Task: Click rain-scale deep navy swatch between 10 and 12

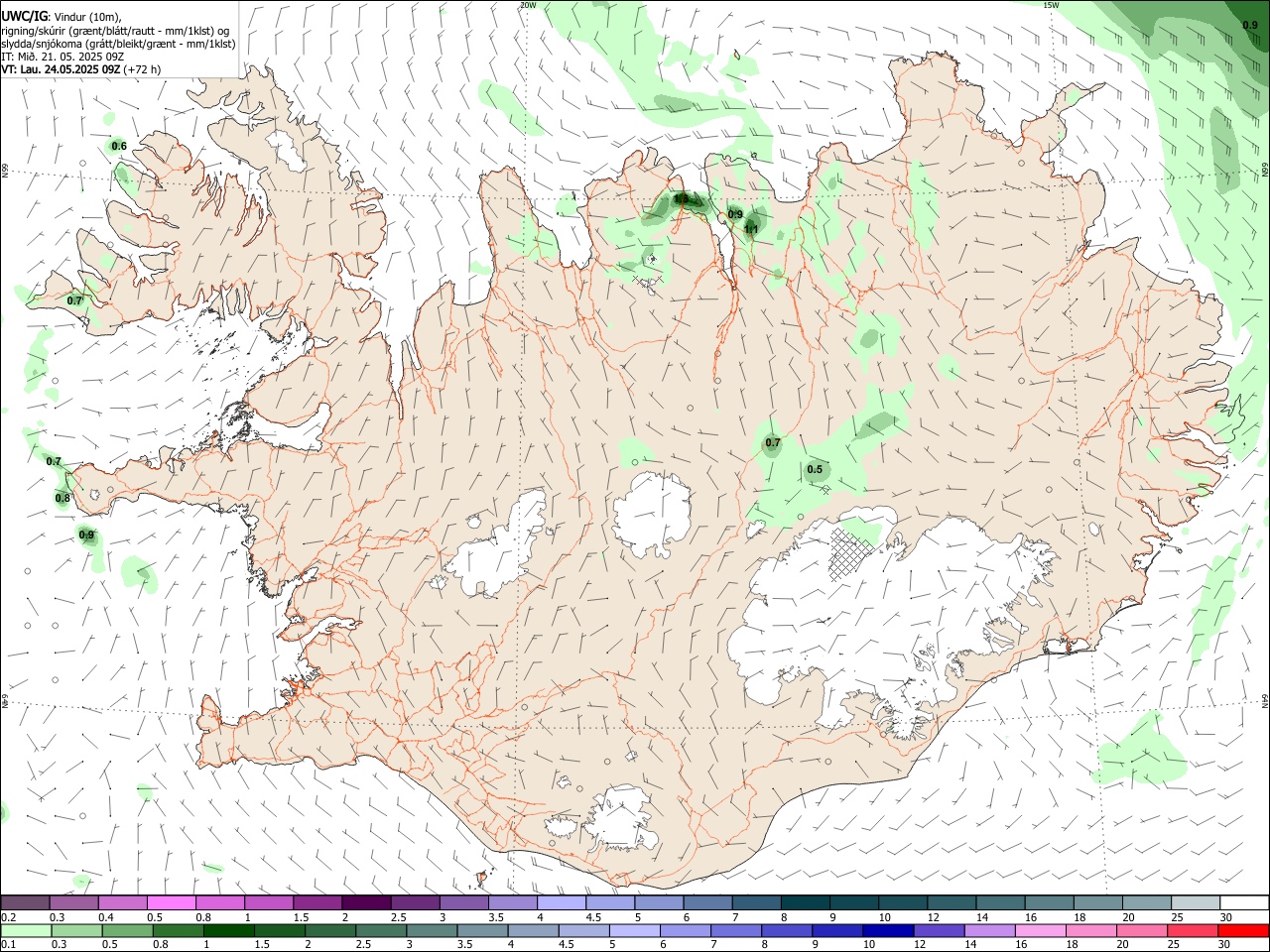Action: pos(886,930)
